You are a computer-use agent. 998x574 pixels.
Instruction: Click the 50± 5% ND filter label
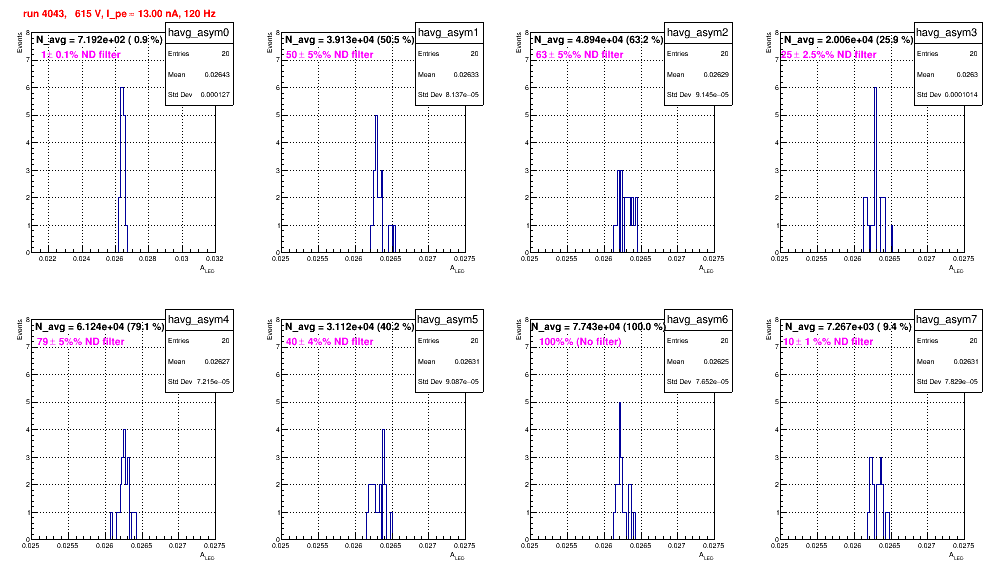(330, 55)
